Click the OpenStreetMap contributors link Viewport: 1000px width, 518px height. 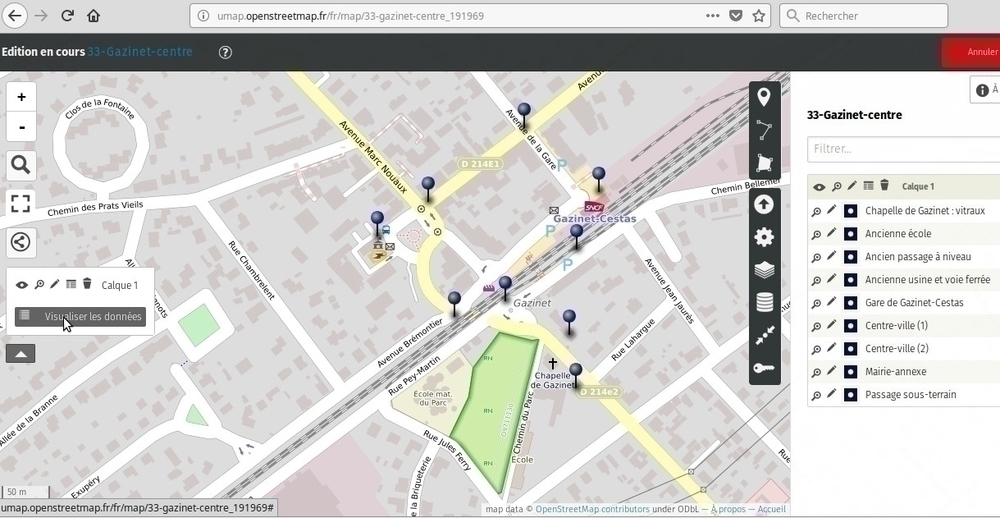591,509
